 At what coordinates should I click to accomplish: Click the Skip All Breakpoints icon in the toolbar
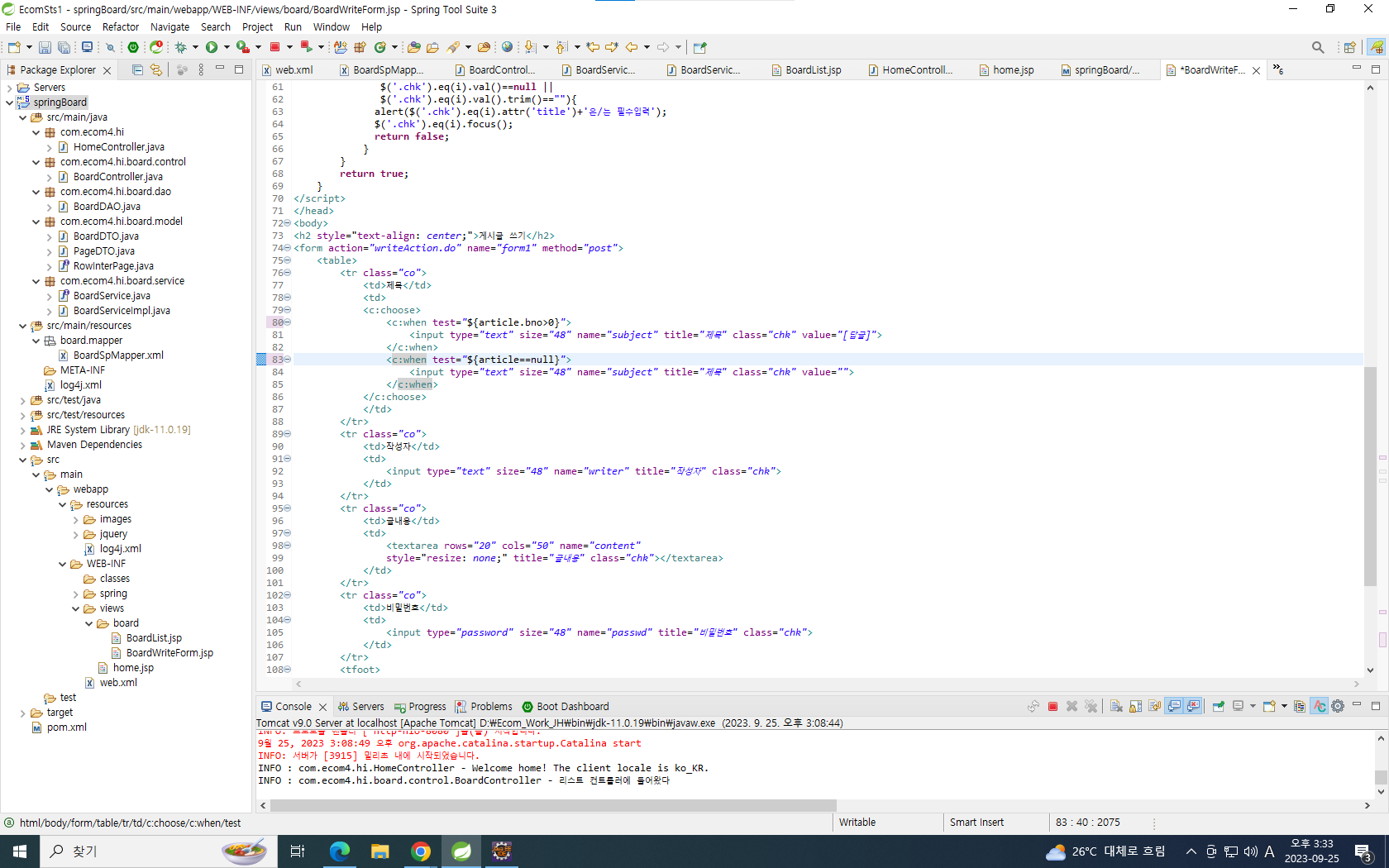110,47
